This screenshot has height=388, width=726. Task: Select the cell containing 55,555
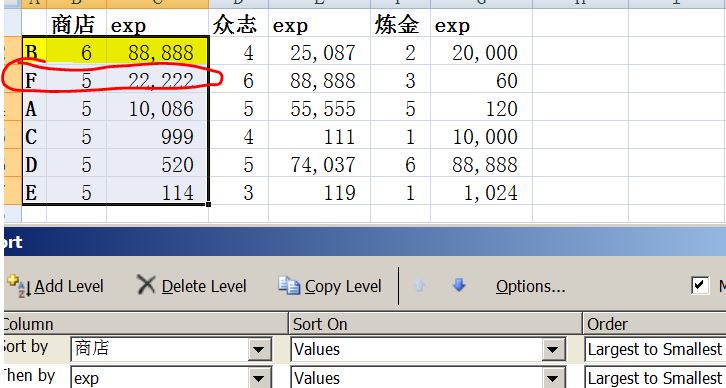point(319,107)
